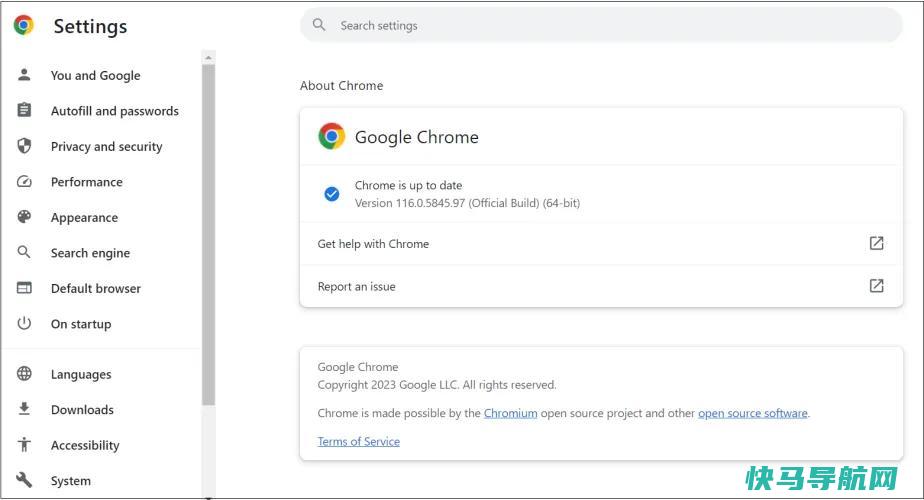Click the magnifier icon for Search engine

click(x=24, y=252)
